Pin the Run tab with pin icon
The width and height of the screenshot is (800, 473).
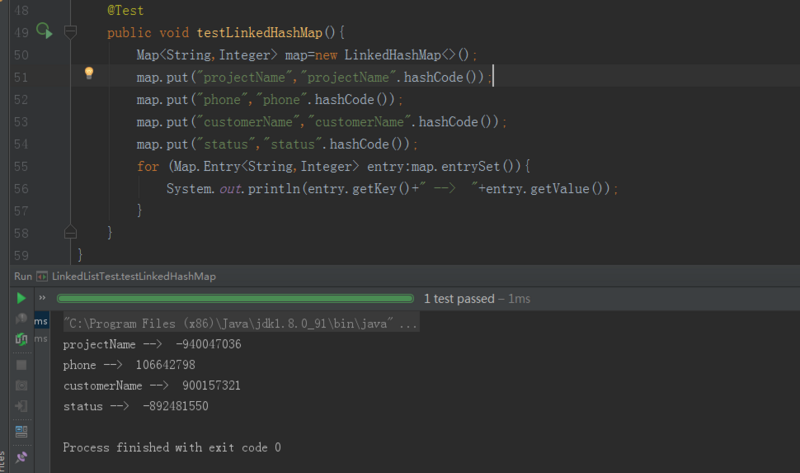coord(21,457)
